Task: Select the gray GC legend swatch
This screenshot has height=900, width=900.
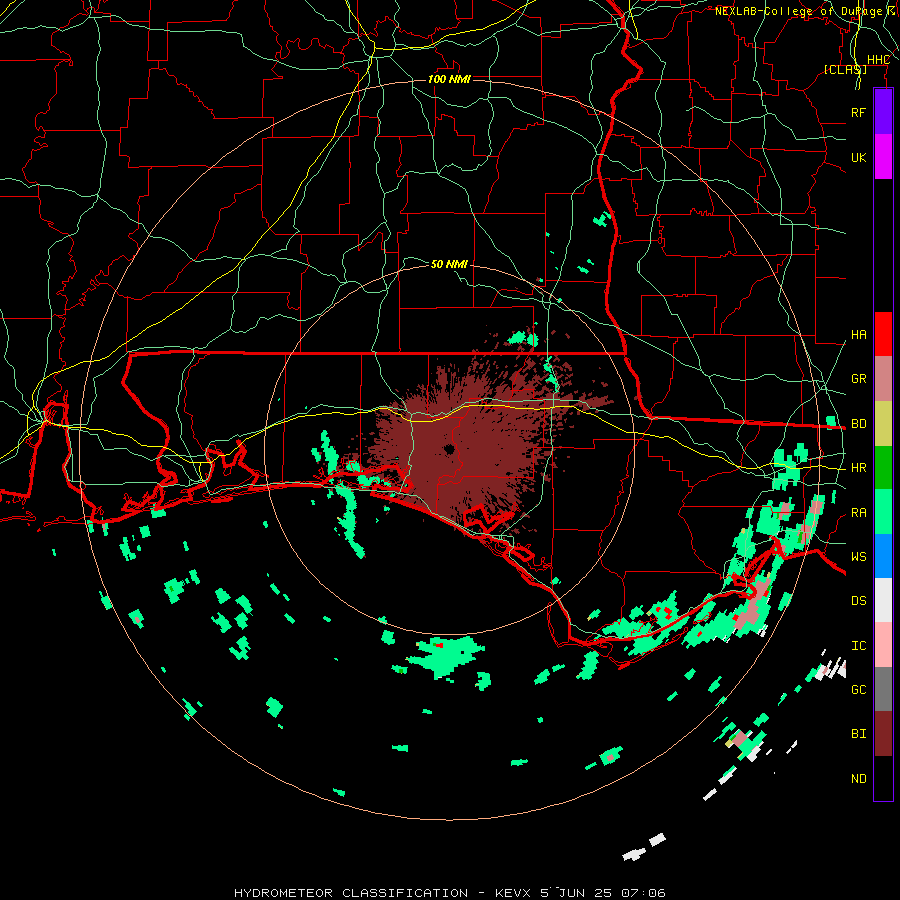Action: tap(883, 689)
